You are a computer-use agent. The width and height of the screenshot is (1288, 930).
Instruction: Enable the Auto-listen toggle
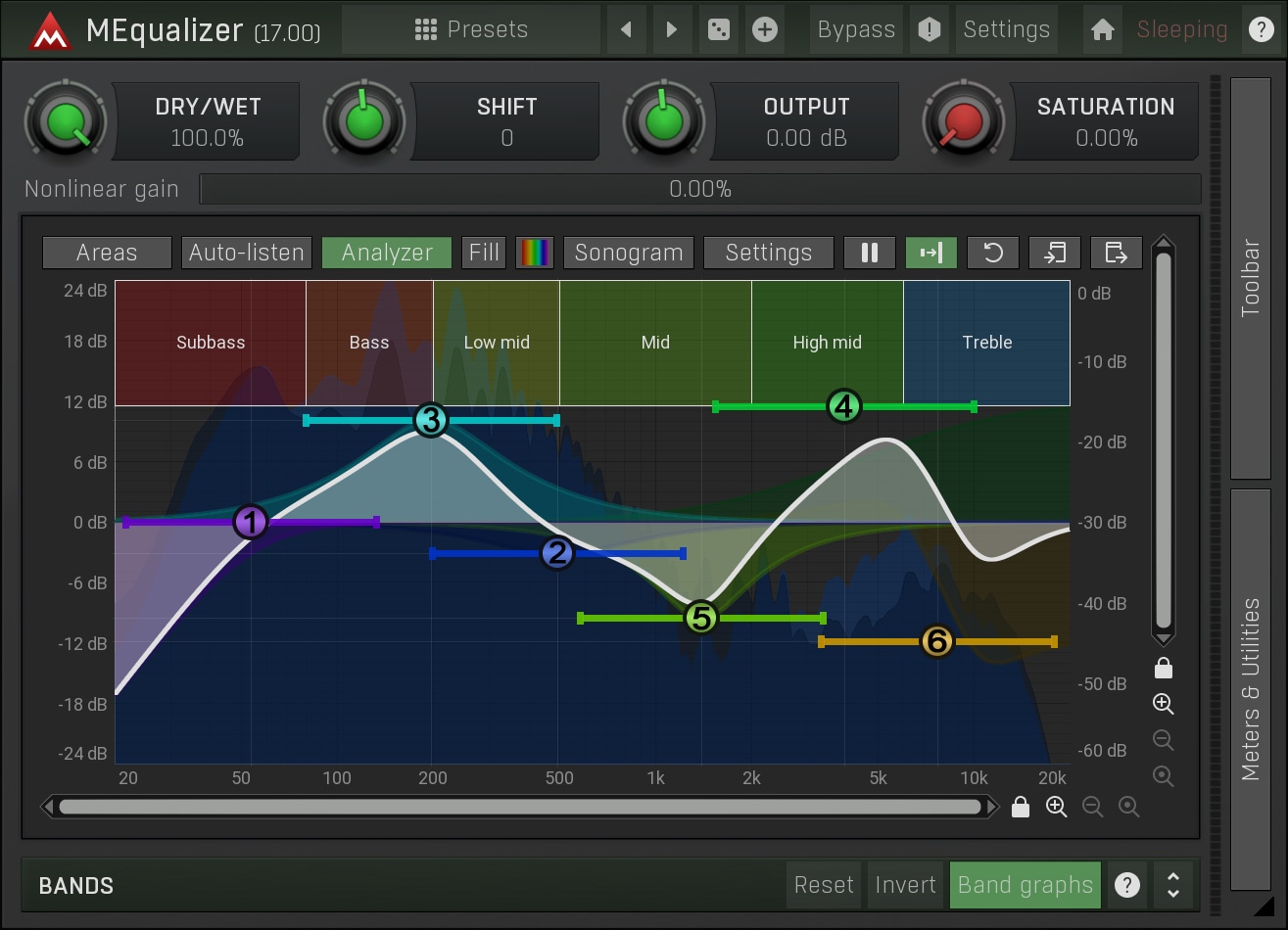[x=247, y=253]
